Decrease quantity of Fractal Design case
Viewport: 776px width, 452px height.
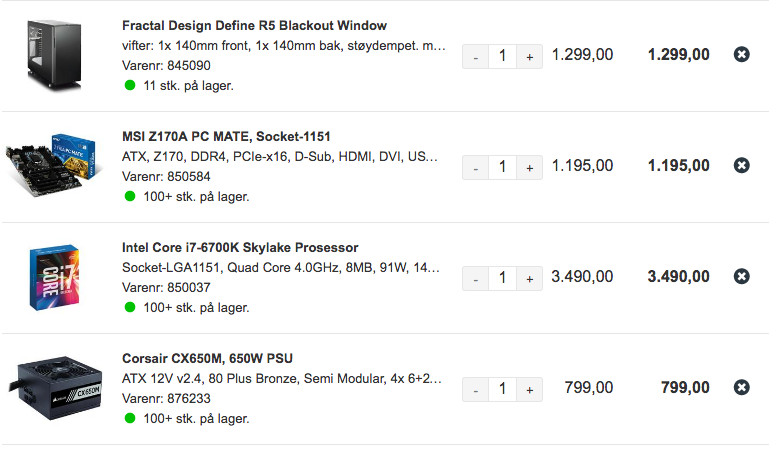click(476, 57)
